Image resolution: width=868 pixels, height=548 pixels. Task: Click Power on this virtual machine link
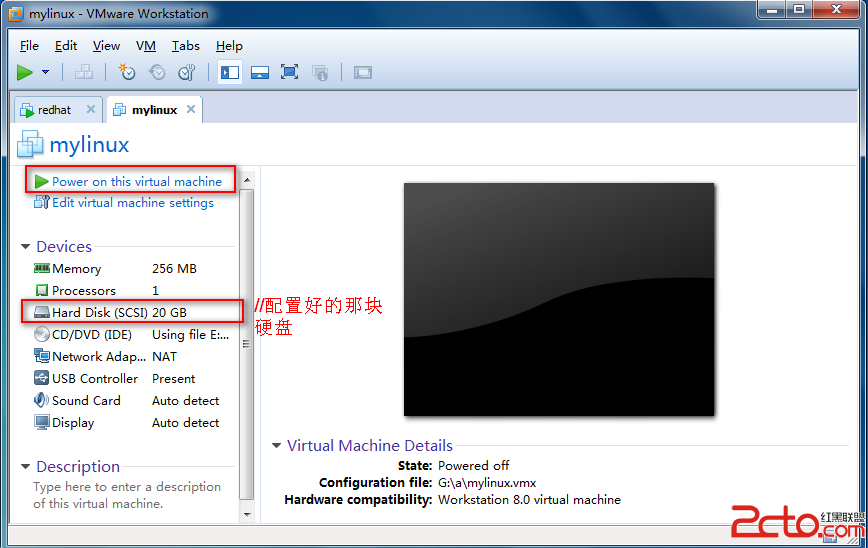137,182
